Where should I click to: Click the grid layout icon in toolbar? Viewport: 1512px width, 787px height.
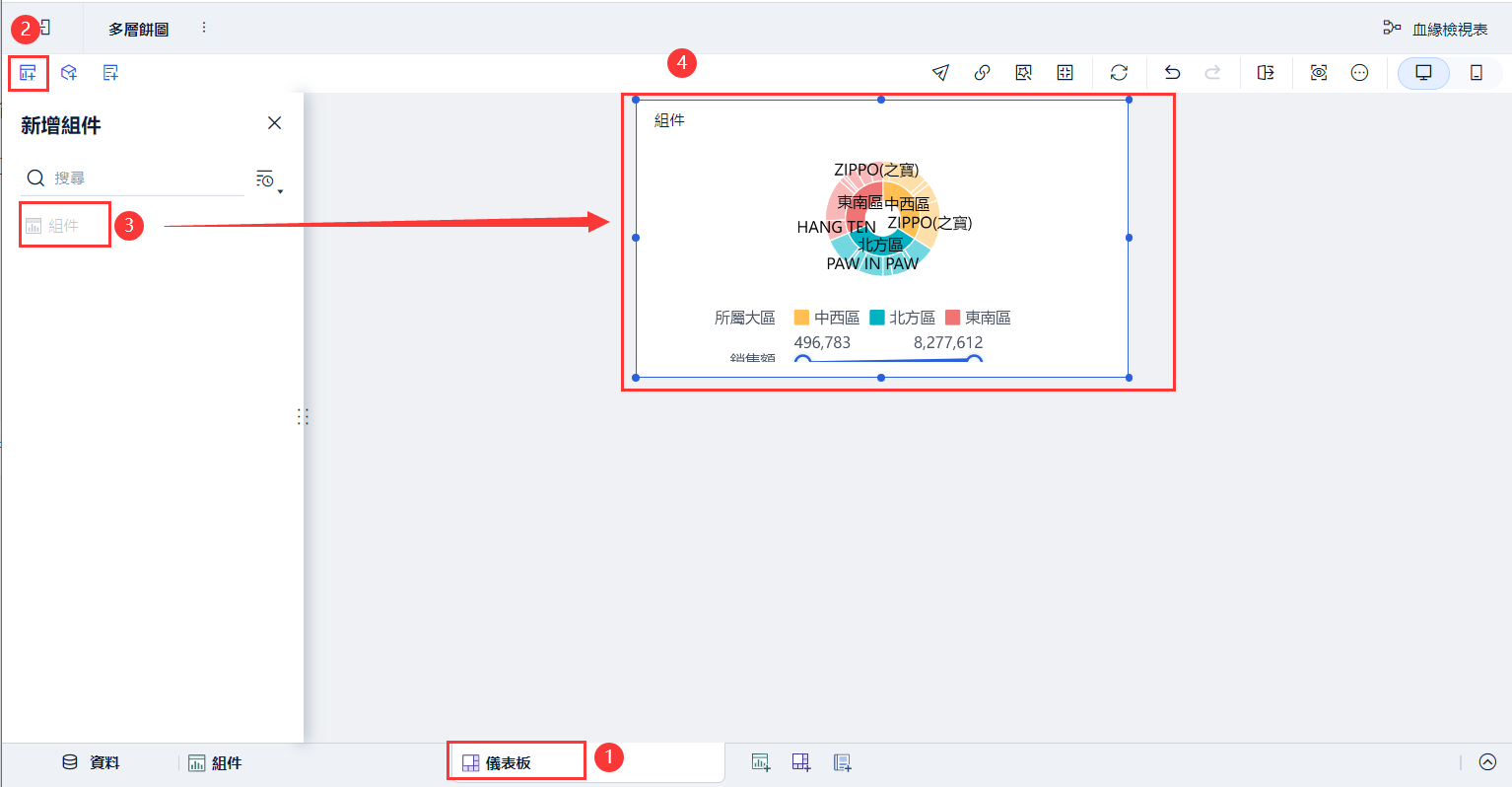pos(1065,73)
